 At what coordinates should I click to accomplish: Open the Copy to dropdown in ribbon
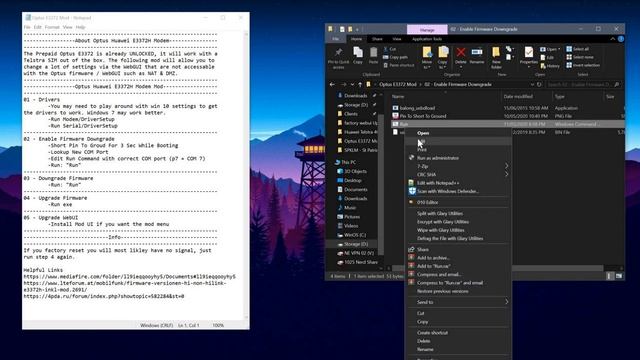(x=443, y=58)
